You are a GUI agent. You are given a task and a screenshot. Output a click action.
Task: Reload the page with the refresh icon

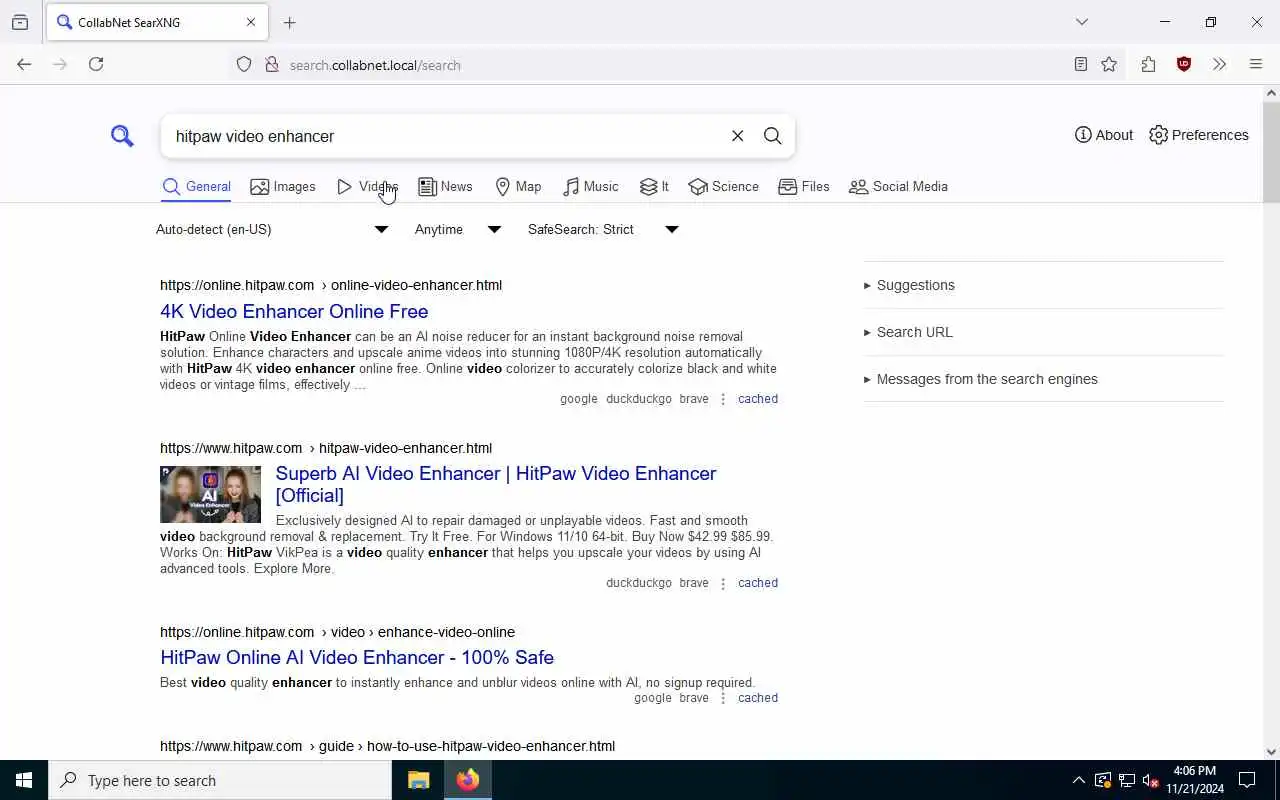coord(96,64)
